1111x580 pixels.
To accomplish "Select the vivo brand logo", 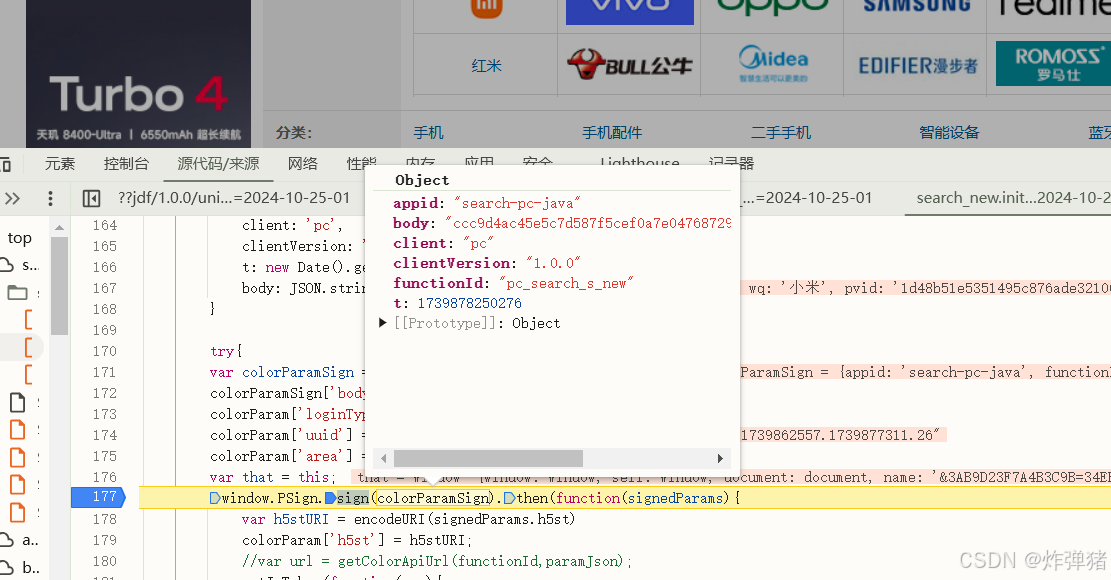I will pos(629,12).
